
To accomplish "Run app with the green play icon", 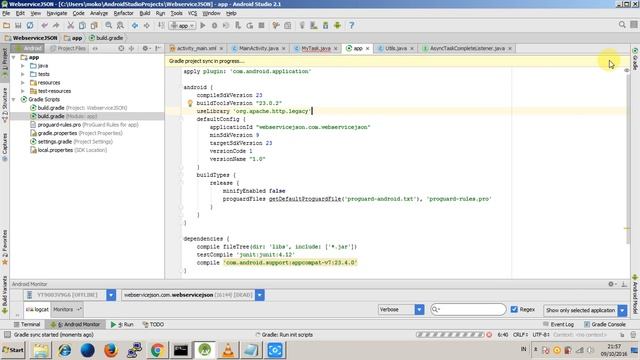I will point(202,25).
